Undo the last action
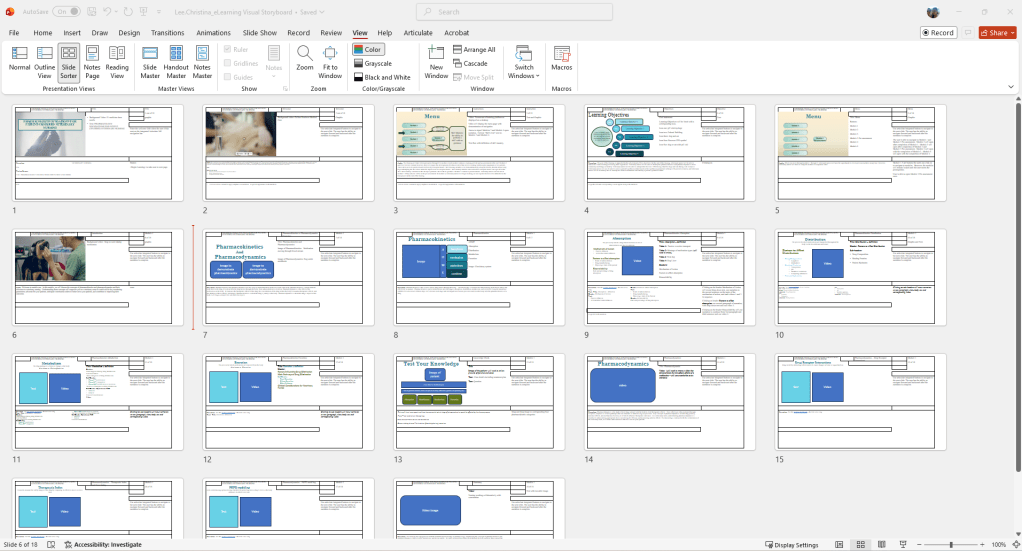The width and height of the screenshot is (1022, 551). coord(108,12)
